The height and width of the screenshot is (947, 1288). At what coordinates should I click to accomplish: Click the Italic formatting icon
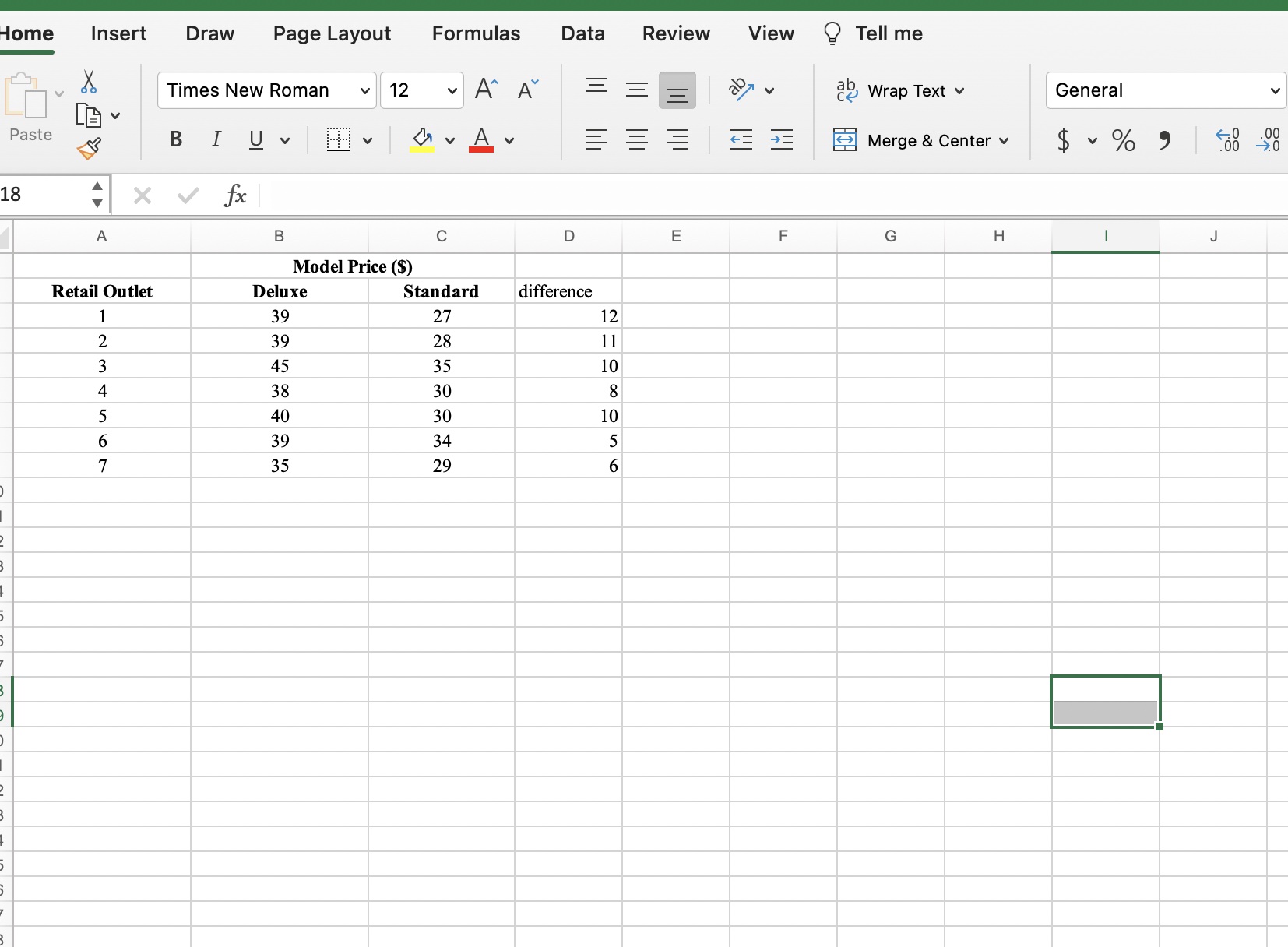tap(216, 140)
